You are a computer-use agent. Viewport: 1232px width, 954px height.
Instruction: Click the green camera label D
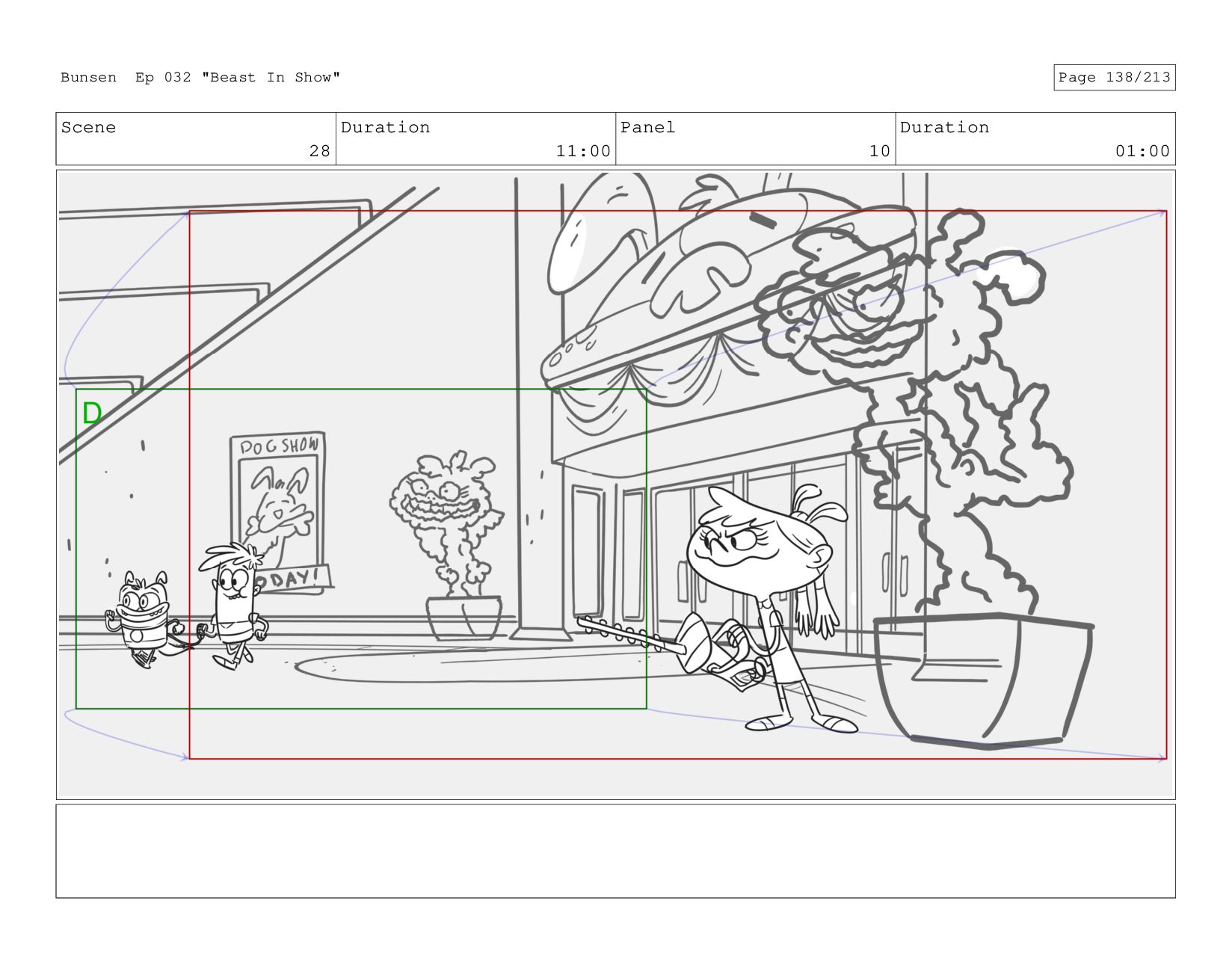tap(92, 413)
